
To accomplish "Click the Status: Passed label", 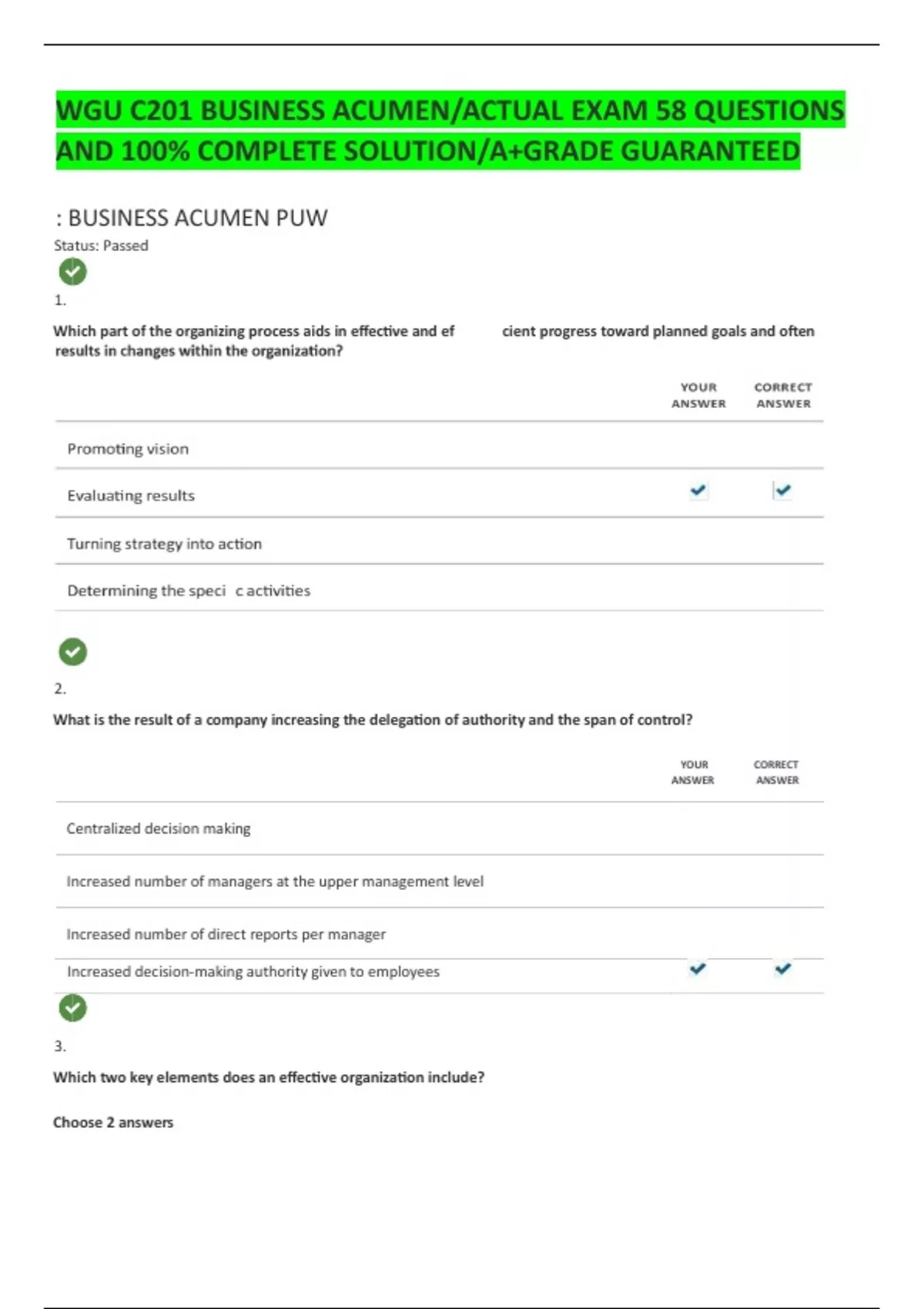I will pos(101,246).
